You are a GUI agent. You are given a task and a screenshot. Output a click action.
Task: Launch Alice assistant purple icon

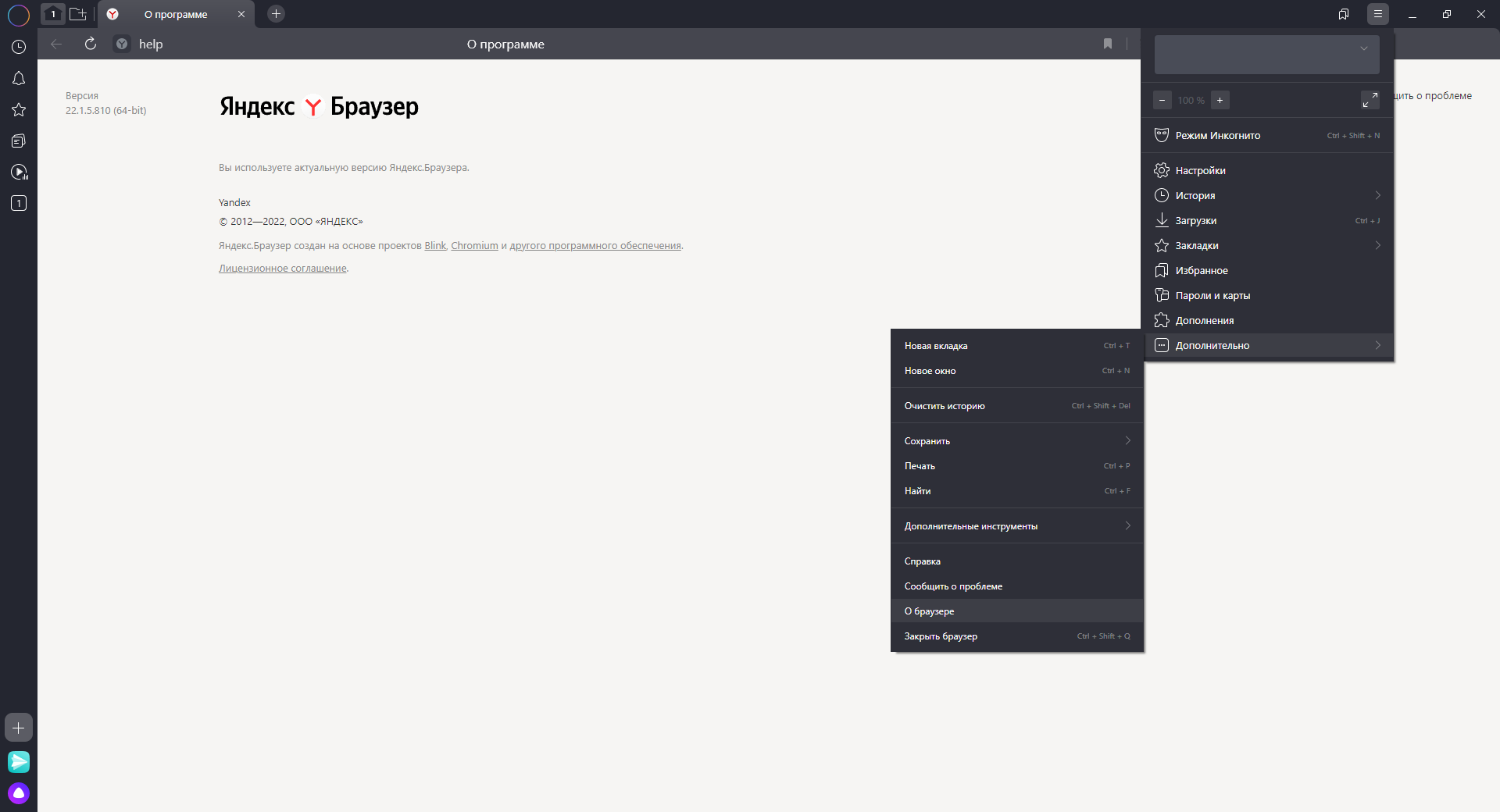tap(19, 793)
